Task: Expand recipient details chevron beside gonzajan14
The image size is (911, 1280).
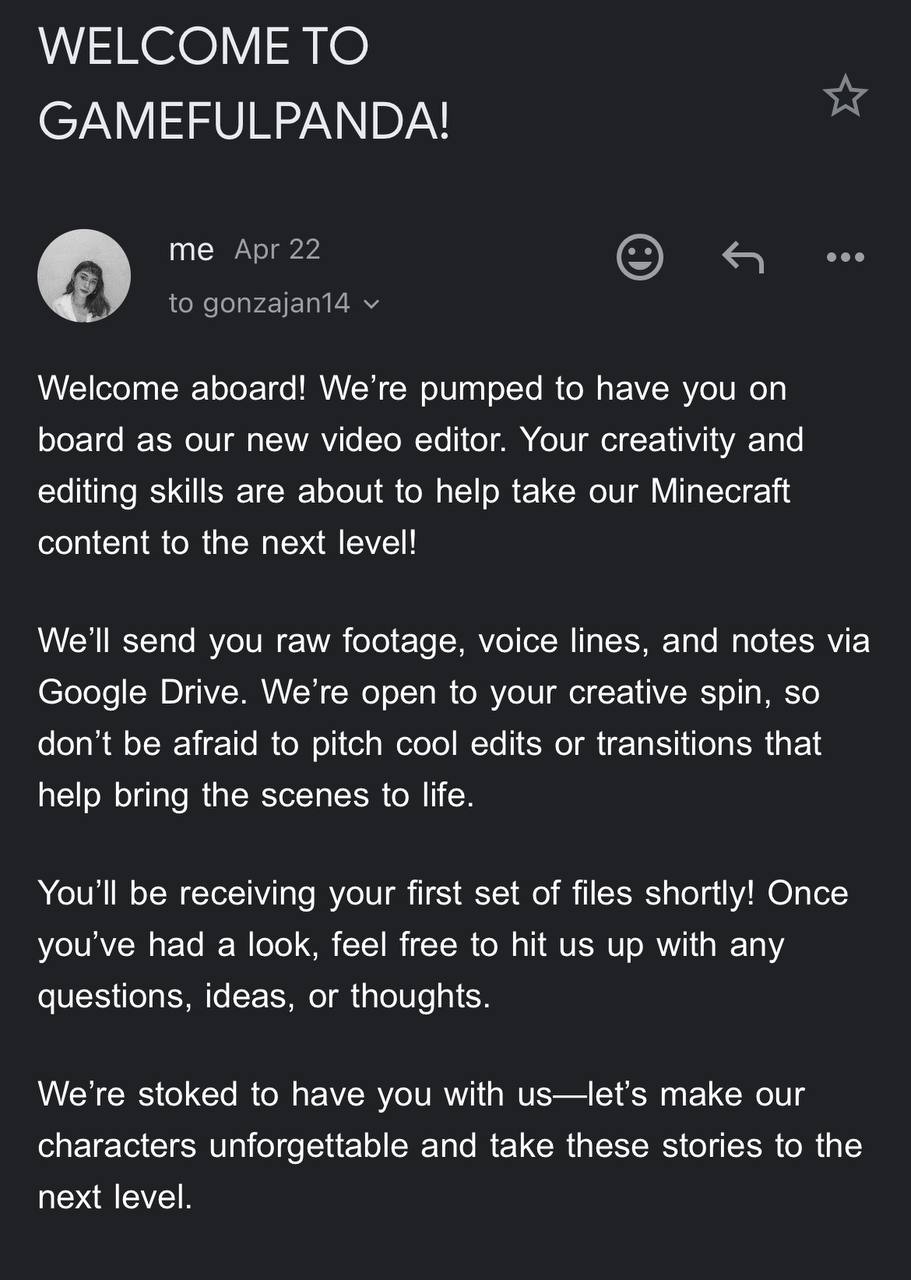Action: (371, 304)
